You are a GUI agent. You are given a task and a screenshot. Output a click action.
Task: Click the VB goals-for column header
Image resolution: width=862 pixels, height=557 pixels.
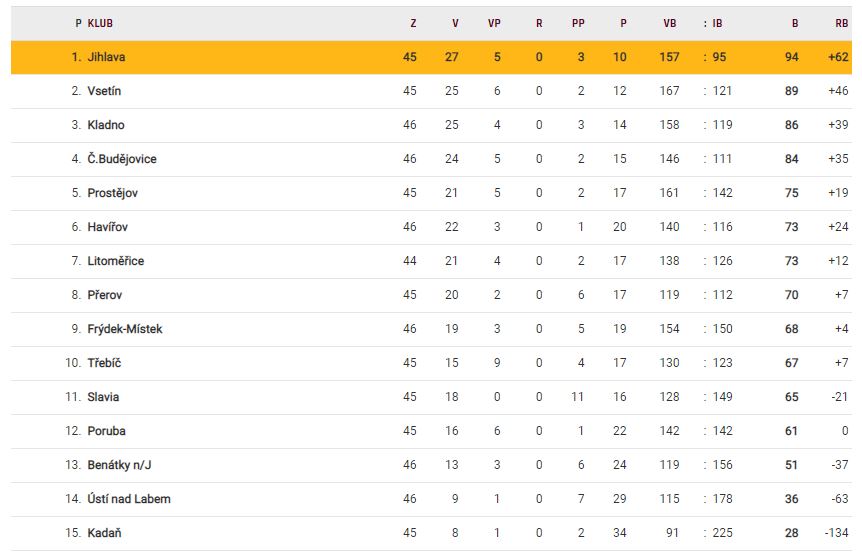[x=670, y=23]
